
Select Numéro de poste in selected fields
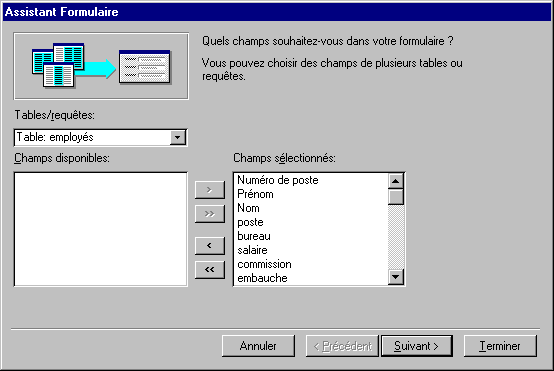(278, 180)
